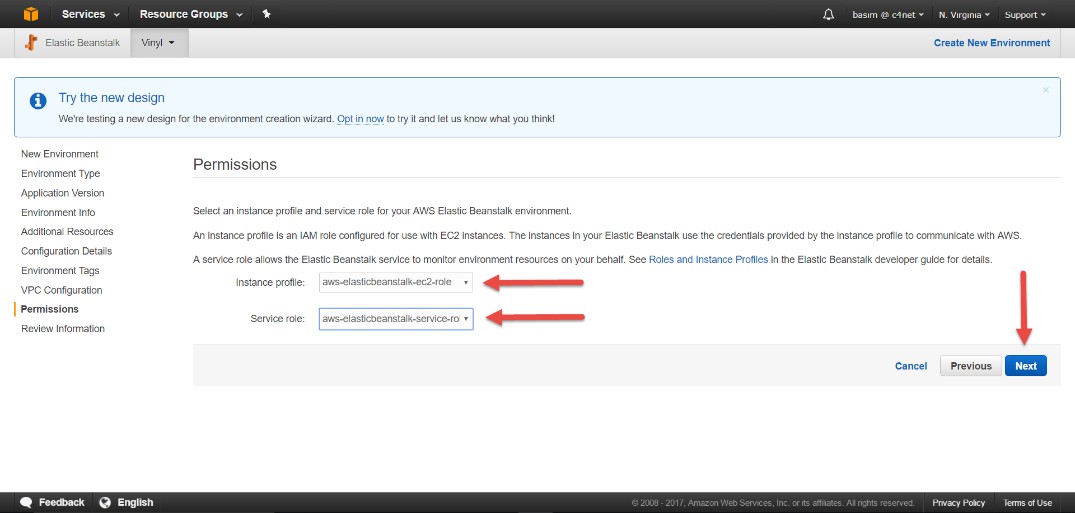This screenshot has height=513, width=1075.
Task: Open the Support menu
Action: 1025,15
